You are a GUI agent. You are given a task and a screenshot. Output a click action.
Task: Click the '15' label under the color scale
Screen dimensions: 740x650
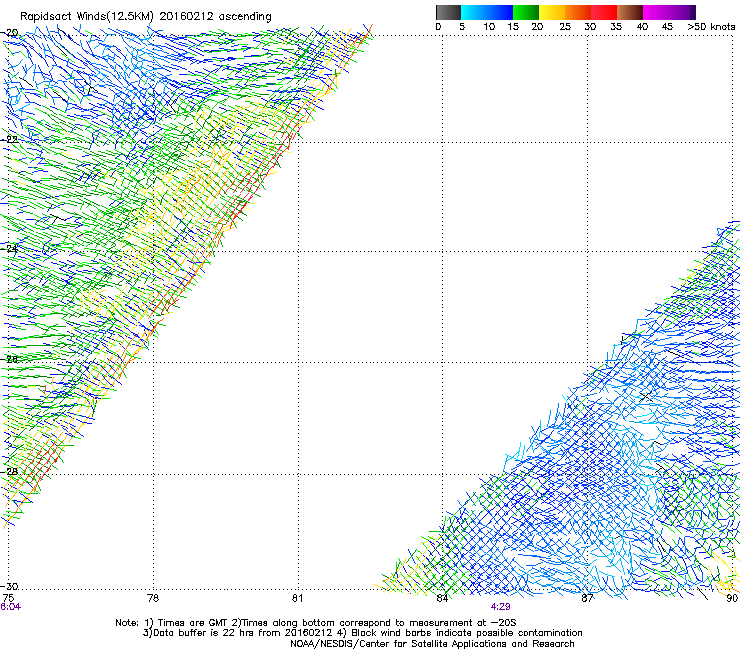click(513, 27)
